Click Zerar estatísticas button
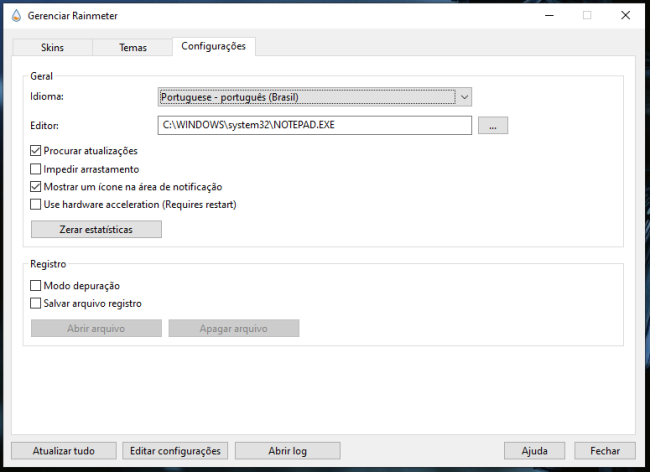The height and width of the screenshot is (472, 650). [x=96, y=229]
